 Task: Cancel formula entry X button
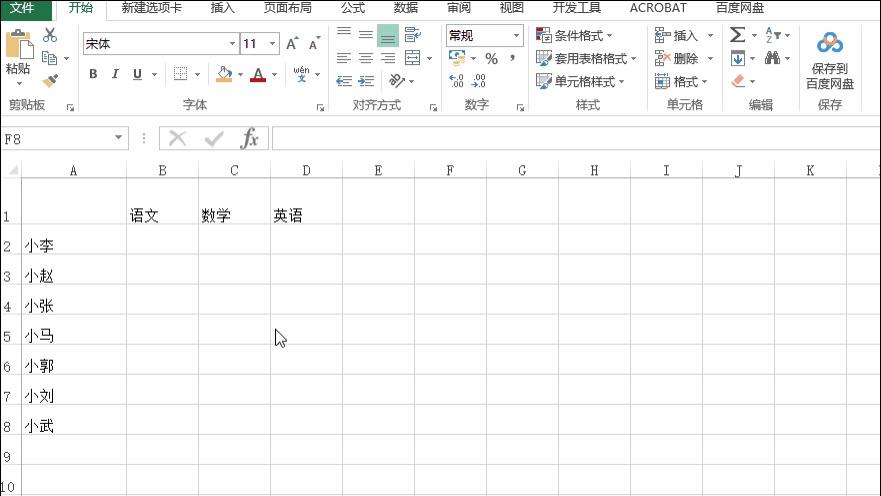pos(178,138)
